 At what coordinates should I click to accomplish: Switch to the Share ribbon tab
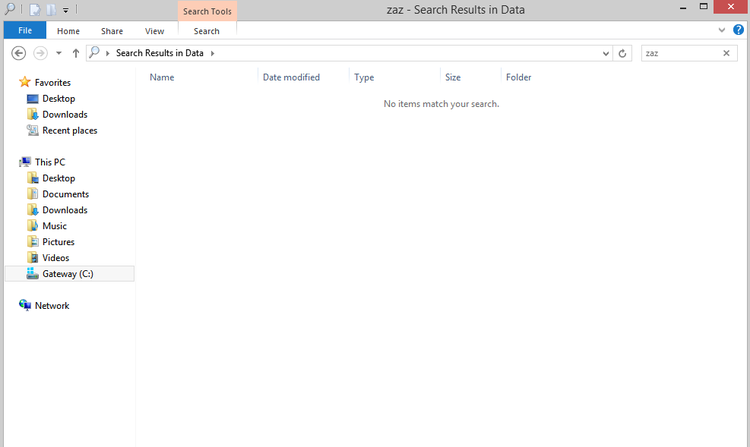(x=112, y=31)
